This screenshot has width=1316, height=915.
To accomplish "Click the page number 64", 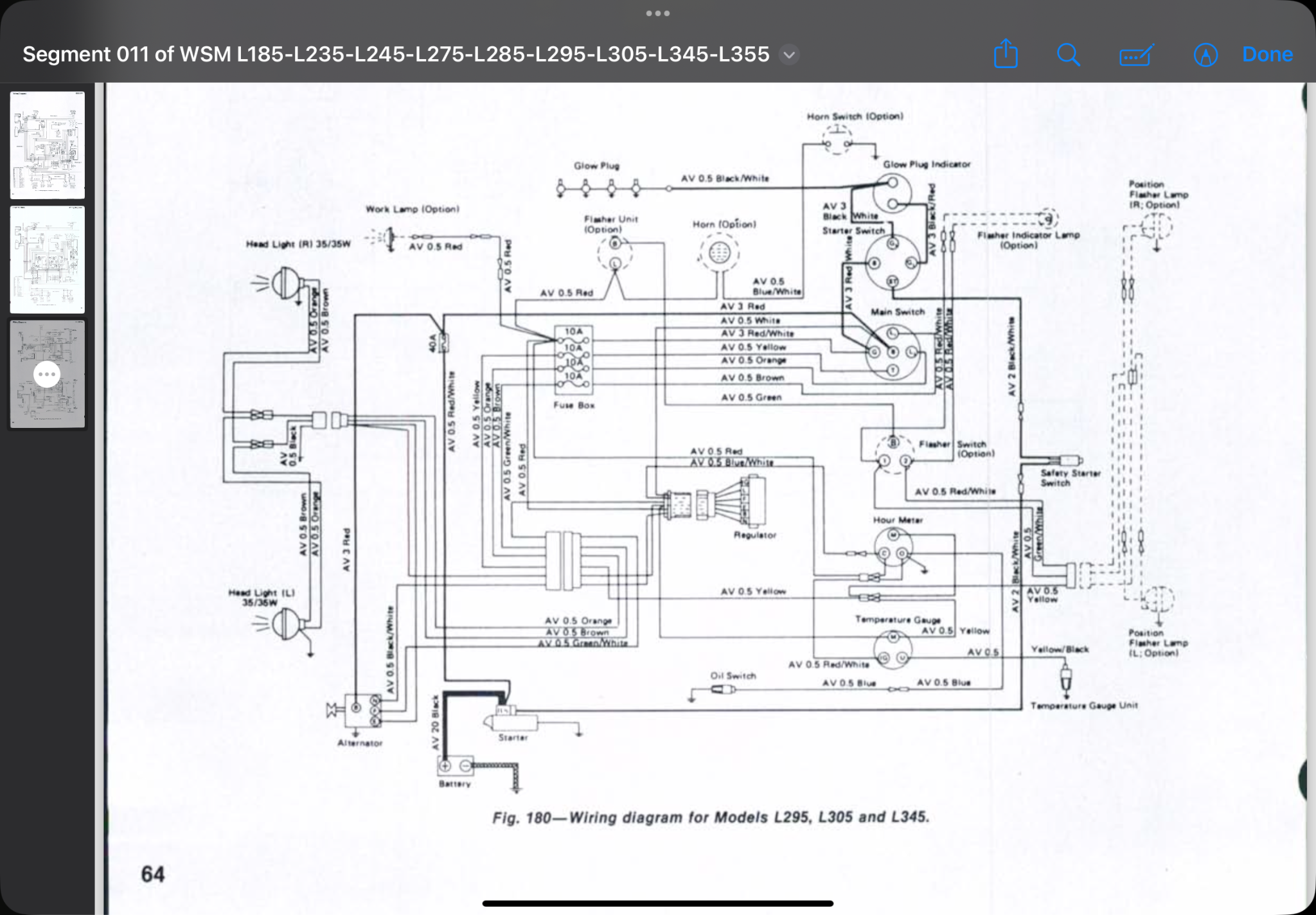I will point(153,875).
